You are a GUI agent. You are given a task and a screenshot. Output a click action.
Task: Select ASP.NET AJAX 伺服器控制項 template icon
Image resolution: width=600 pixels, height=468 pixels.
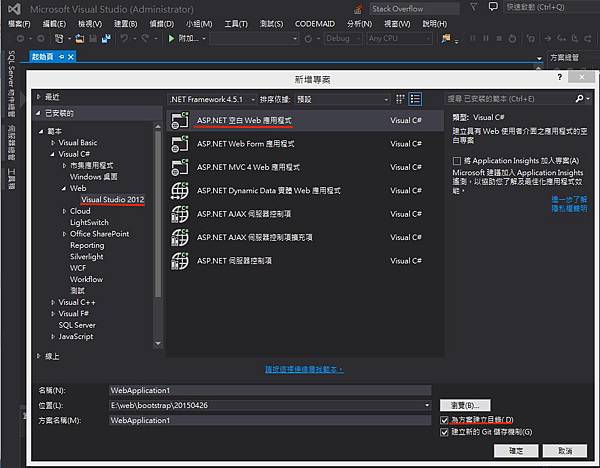pos(179,214)
